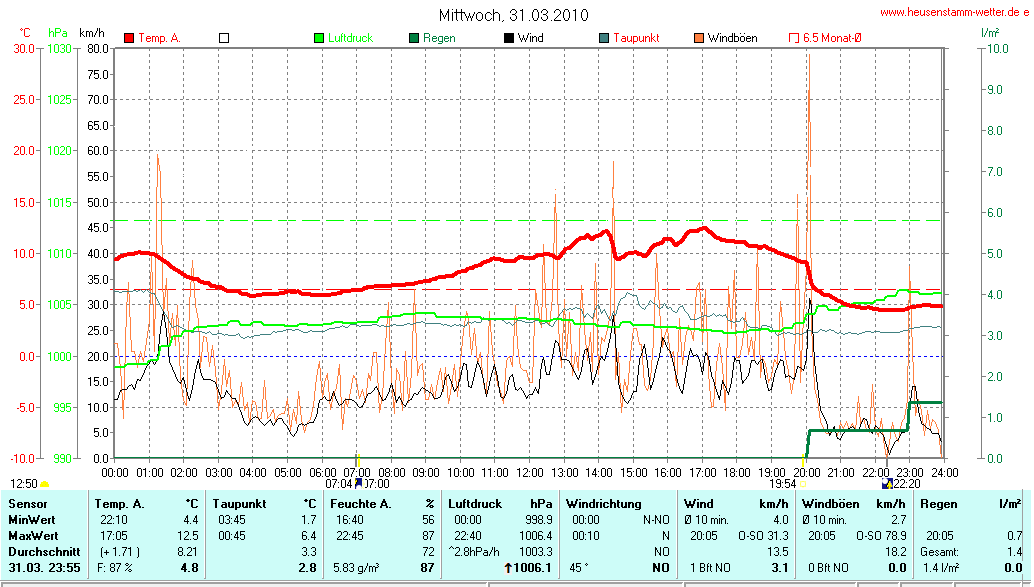Select the Luftdruck column header in table
1034x587 pixels.
(474, 504)
